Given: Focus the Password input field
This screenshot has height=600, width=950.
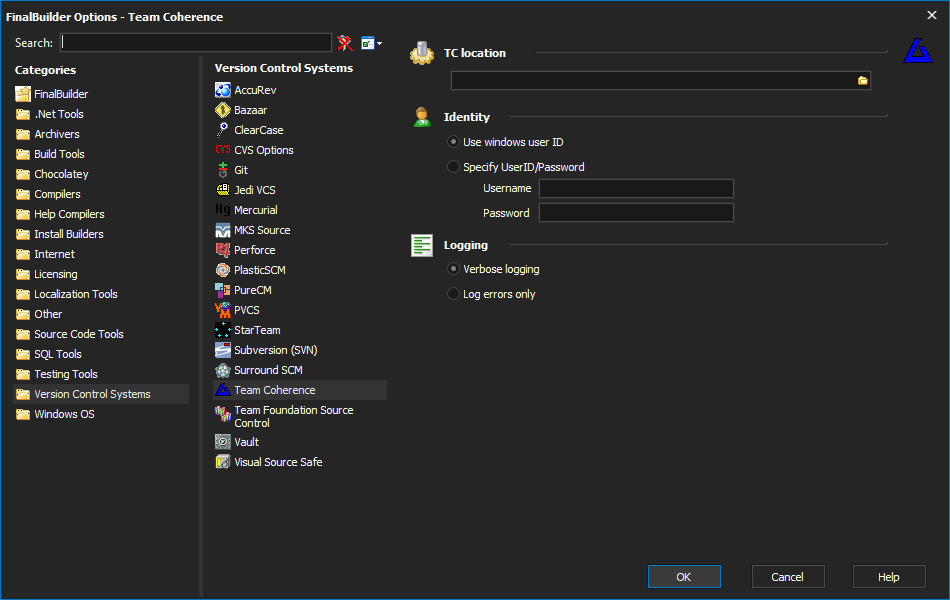Looking at the screenshot, I should click(636, 213).
